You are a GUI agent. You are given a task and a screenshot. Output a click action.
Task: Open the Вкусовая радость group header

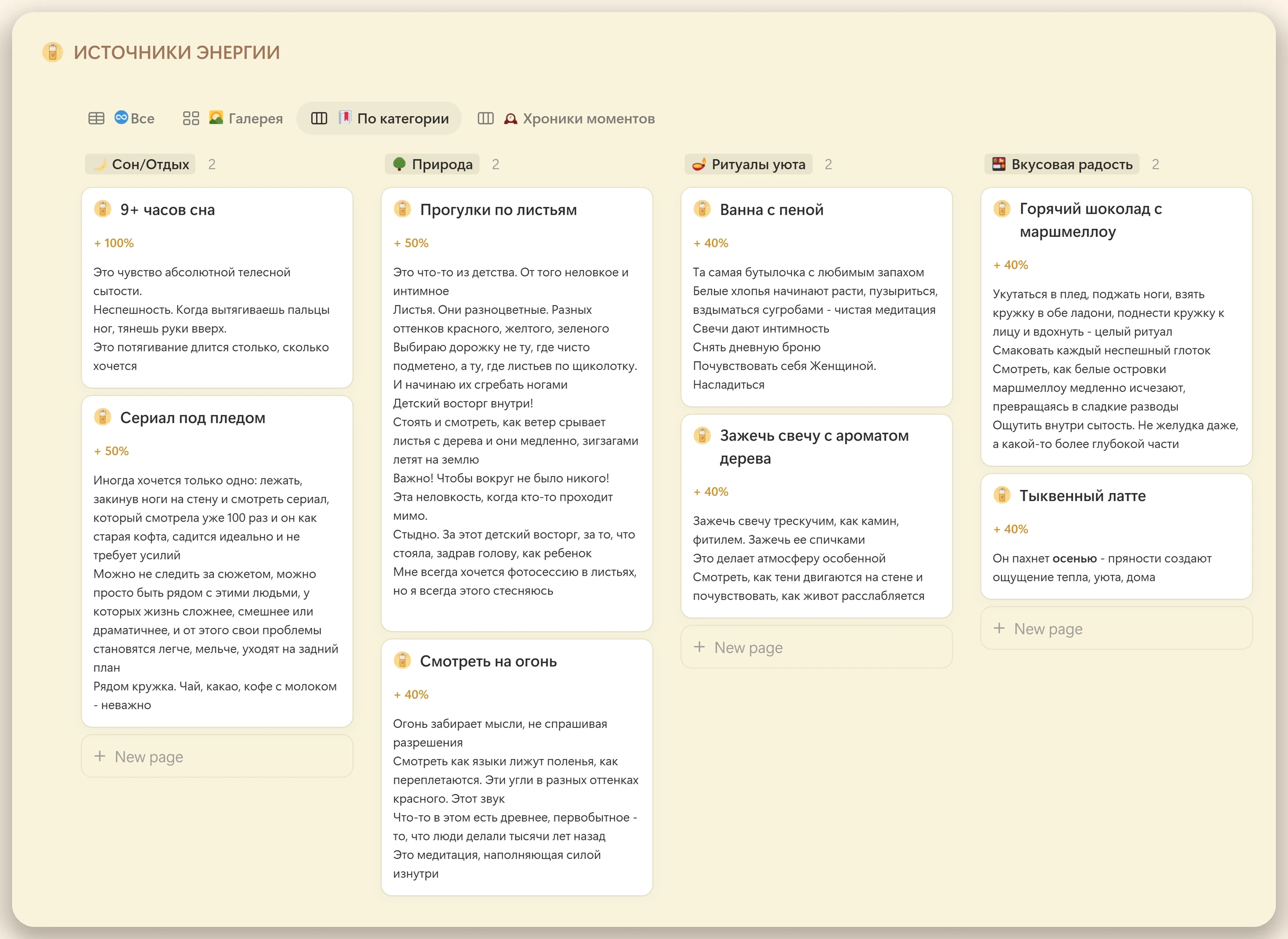tap(1062, 164)
